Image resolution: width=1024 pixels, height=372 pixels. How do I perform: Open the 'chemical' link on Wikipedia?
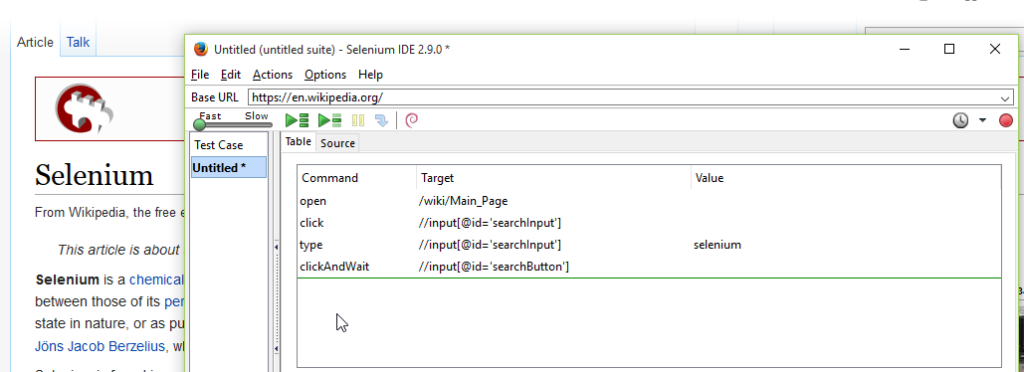tap(156, 280)
